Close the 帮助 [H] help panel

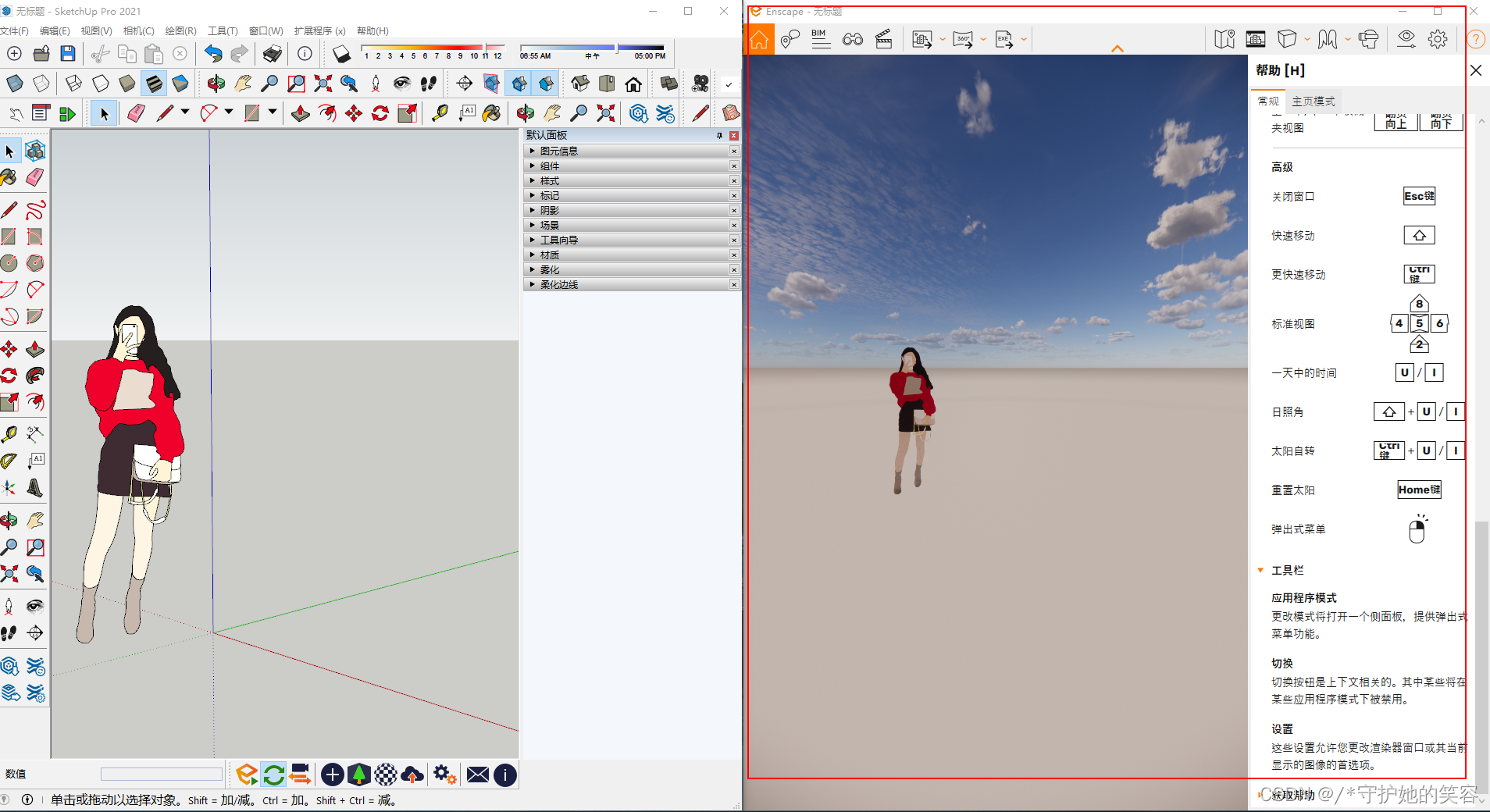[x=1476, y=70]
